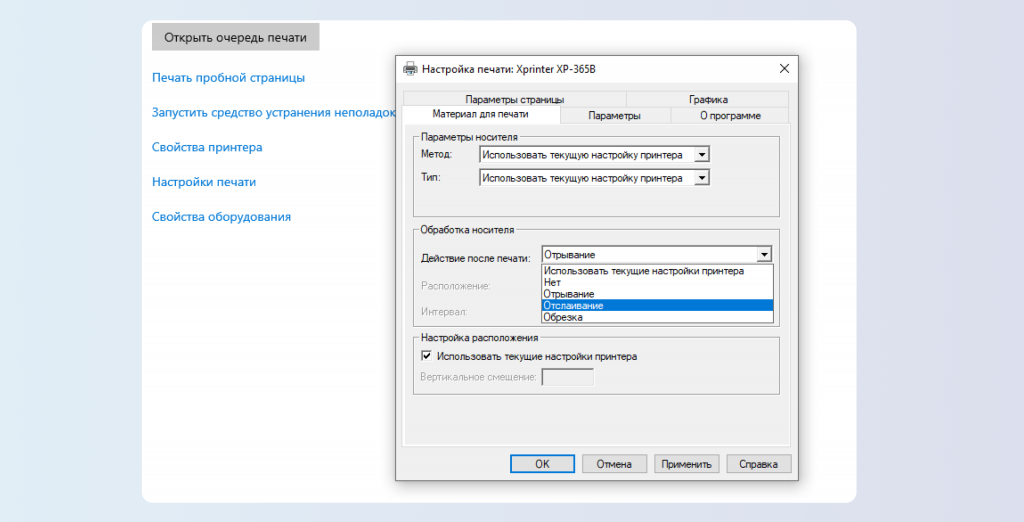Uncheck 'Использовать текущие настройки принтера' checkbox

(427, 356)
